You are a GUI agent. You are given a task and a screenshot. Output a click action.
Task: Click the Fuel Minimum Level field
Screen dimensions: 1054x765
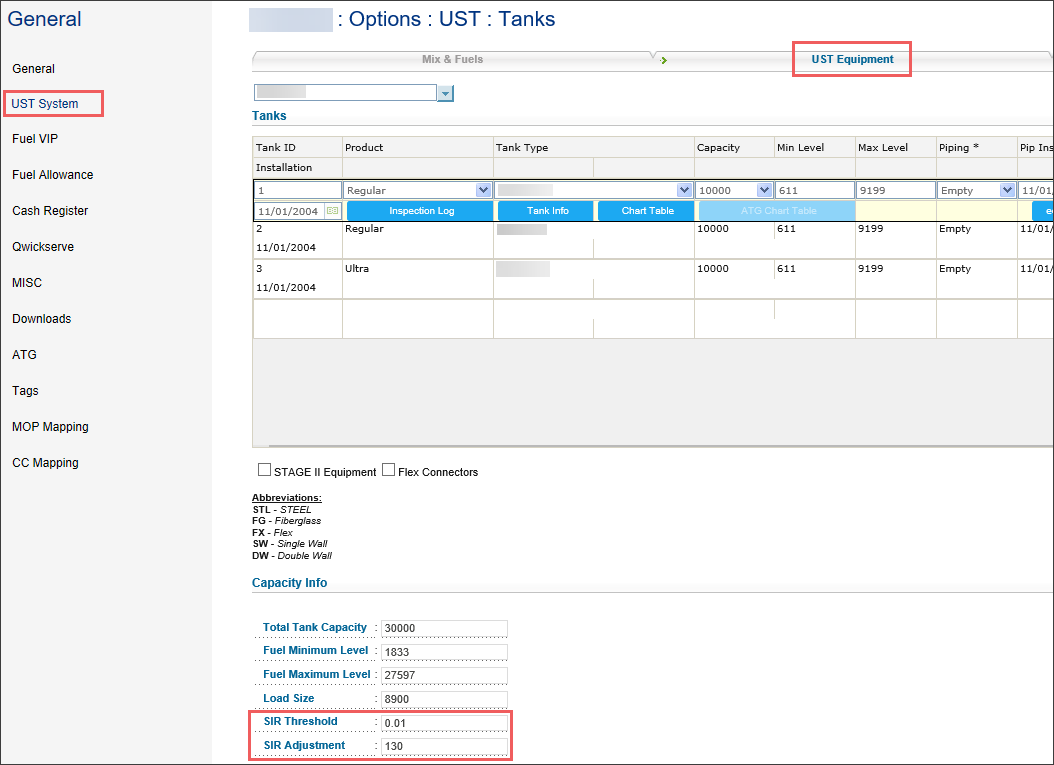point(444,651)
